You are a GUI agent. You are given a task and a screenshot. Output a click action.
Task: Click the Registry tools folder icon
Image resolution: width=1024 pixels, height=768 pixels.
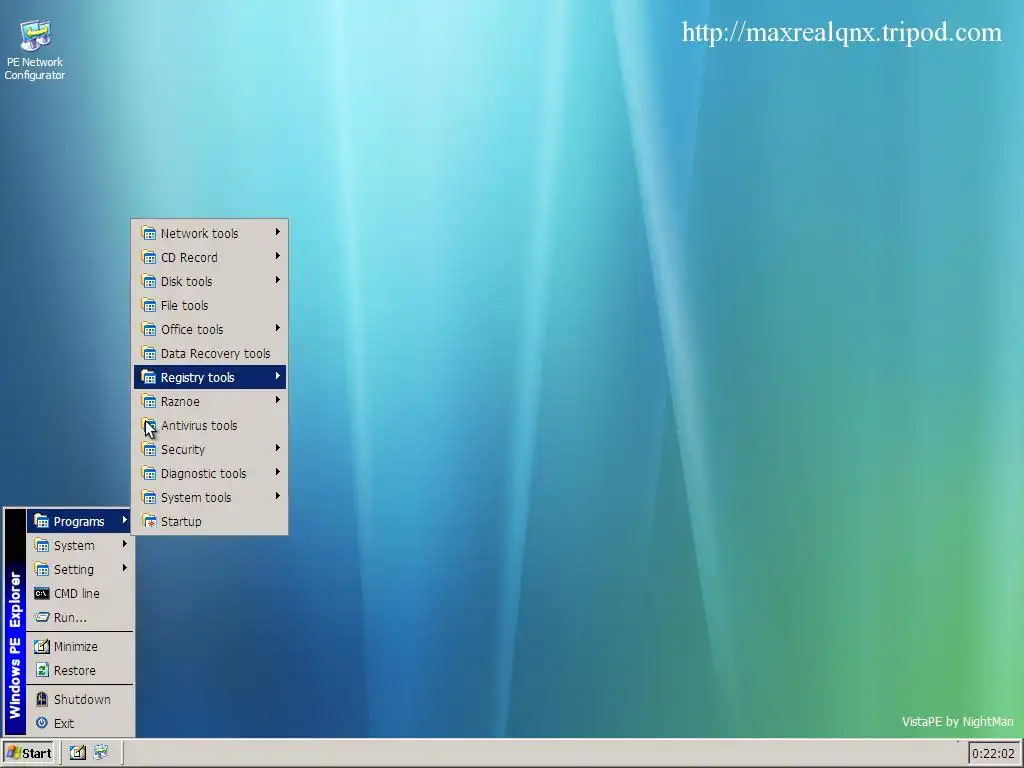pos(149,377)
